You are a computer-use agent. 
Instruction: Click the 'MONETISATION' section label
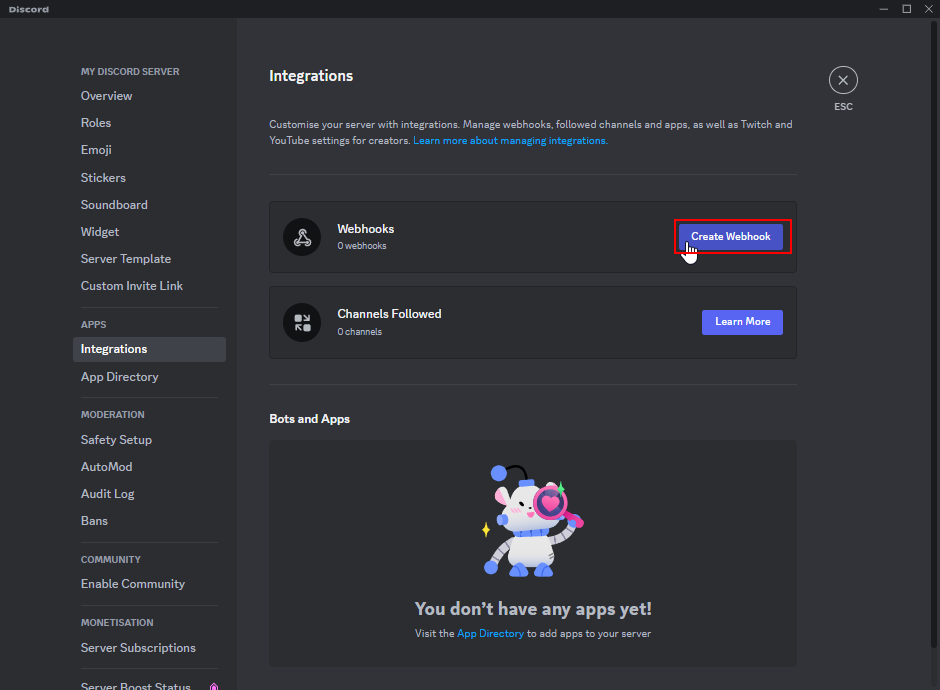coord(117,622)
